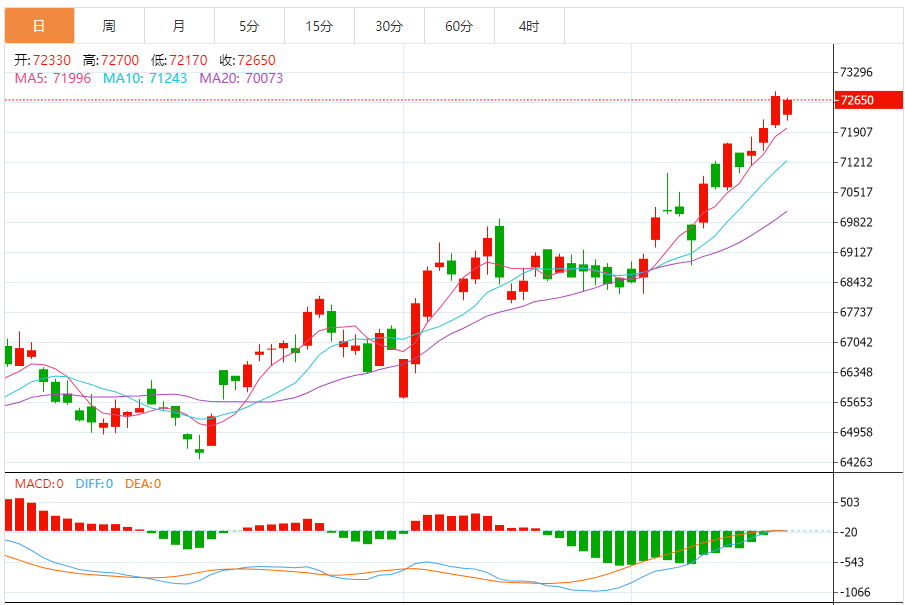Viewport: 905px width, 605px height.
Task: Click the 64958 price axis label
Action: coord(857,432)
